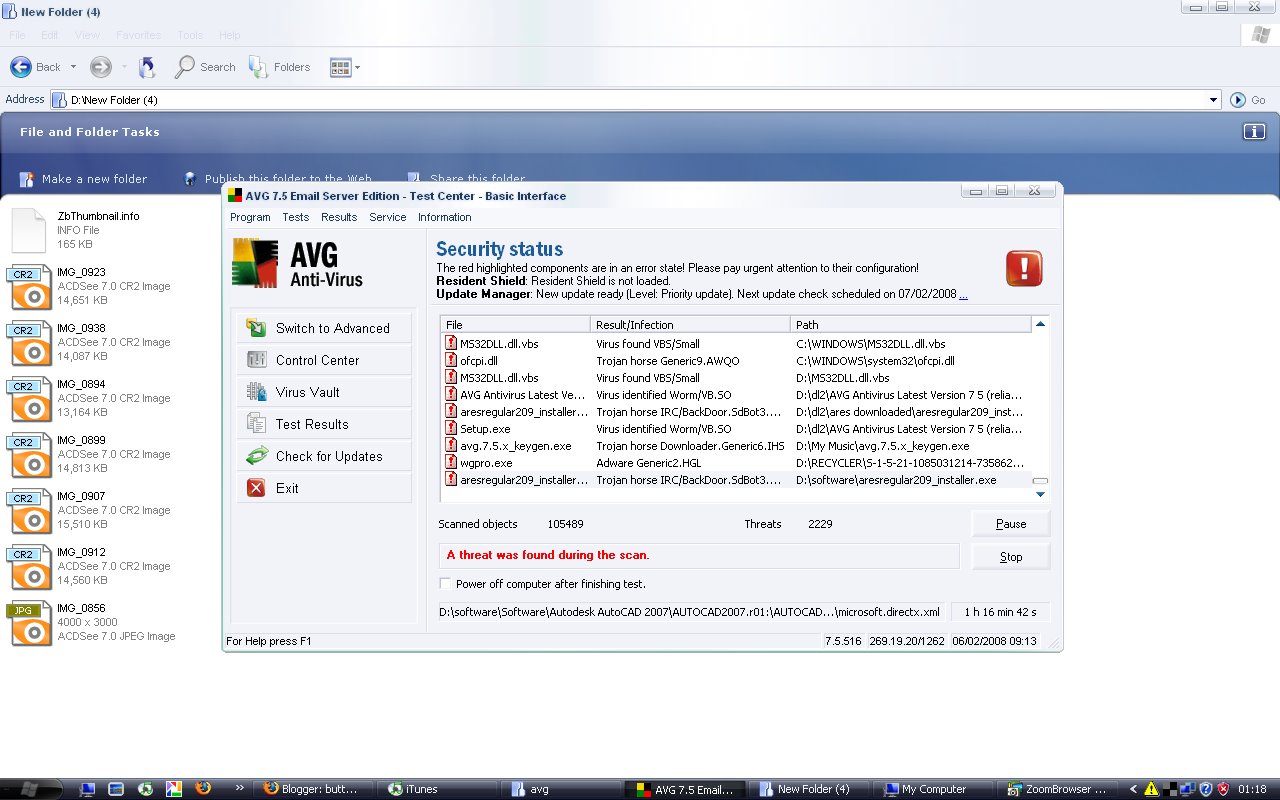Click the Forward arrow in Explorer toolbar

coord(101,67)
